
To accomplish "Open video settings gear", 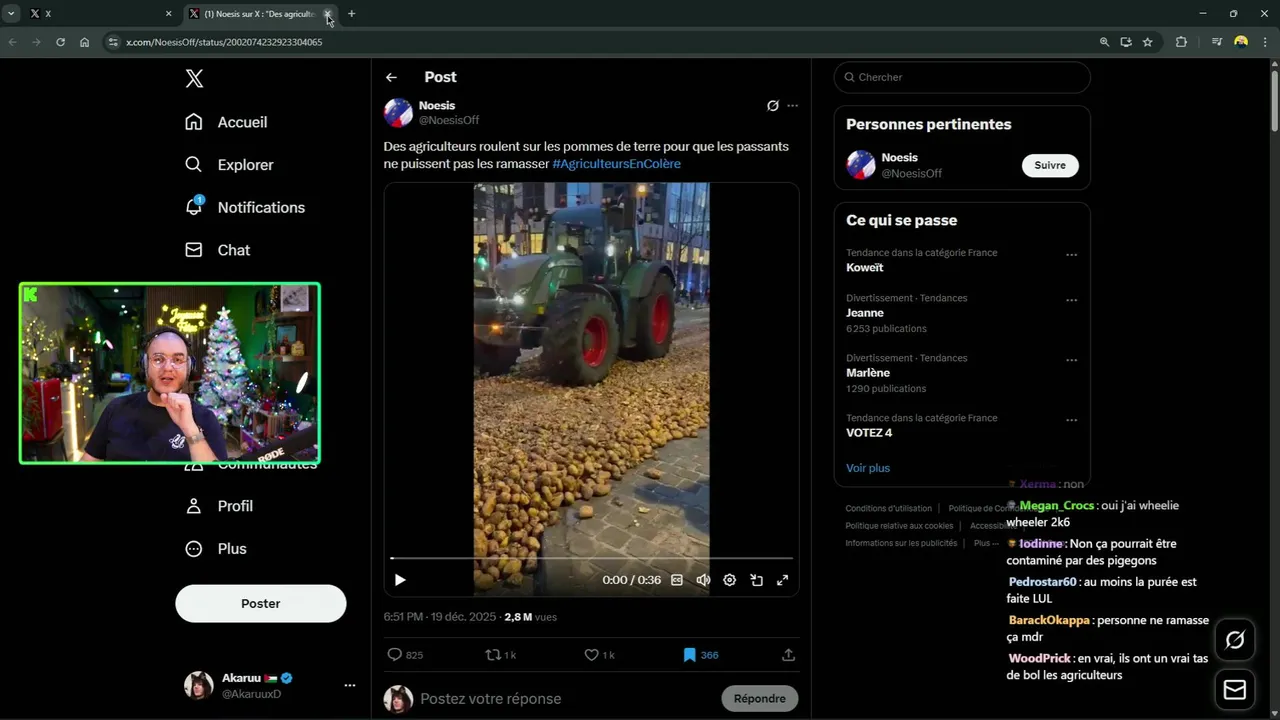I will click(730, 580).
